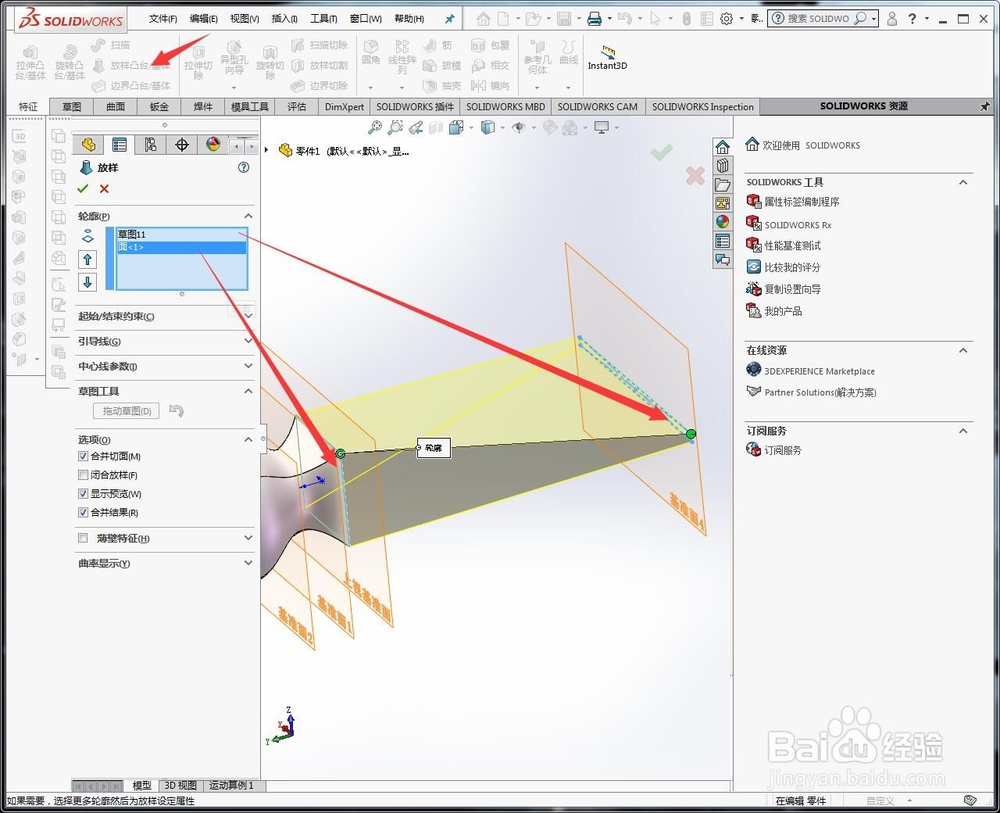Enable 闭合放样(F) checkbox
1000x813 pixels.
[83, 474]
